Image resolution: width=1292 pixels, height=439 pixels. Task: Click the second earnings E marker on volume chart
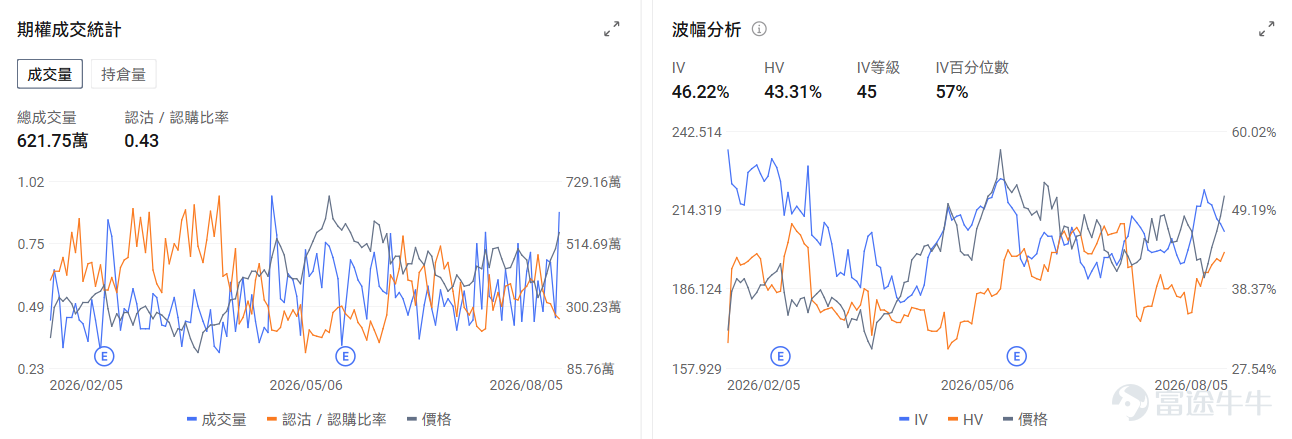pos(345,355)
